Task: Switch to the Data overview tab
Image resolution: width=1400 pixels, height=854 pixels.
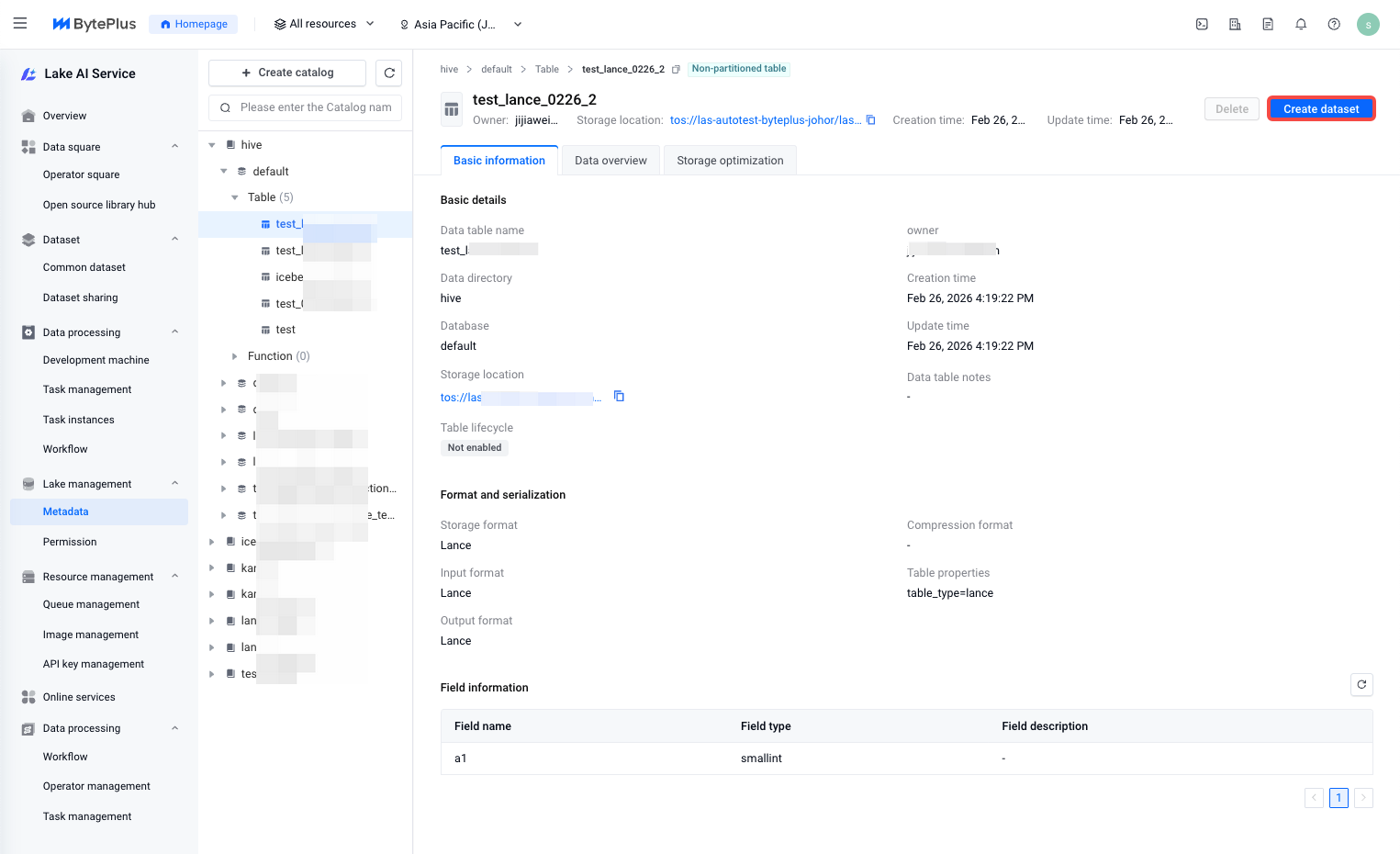Action: [x=610, y=161]
